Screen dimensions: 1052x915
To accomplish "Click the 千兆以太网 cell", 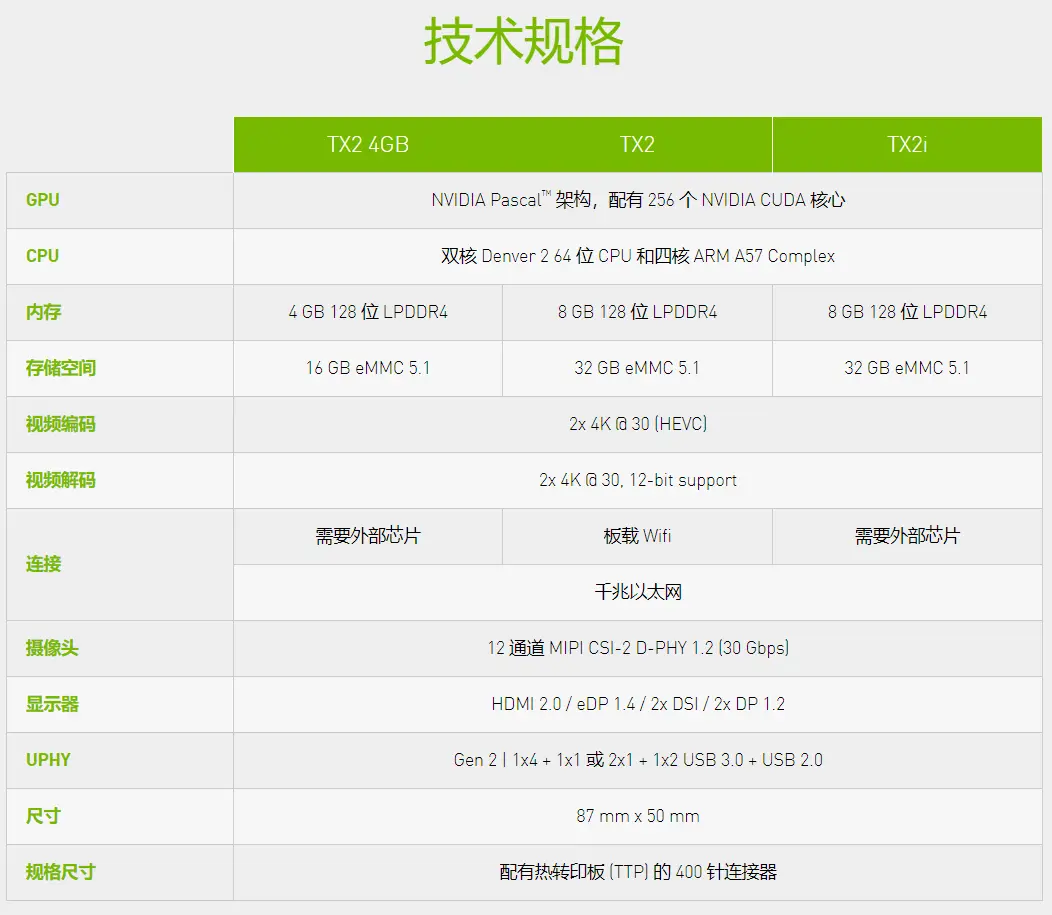I will point(636,592).
